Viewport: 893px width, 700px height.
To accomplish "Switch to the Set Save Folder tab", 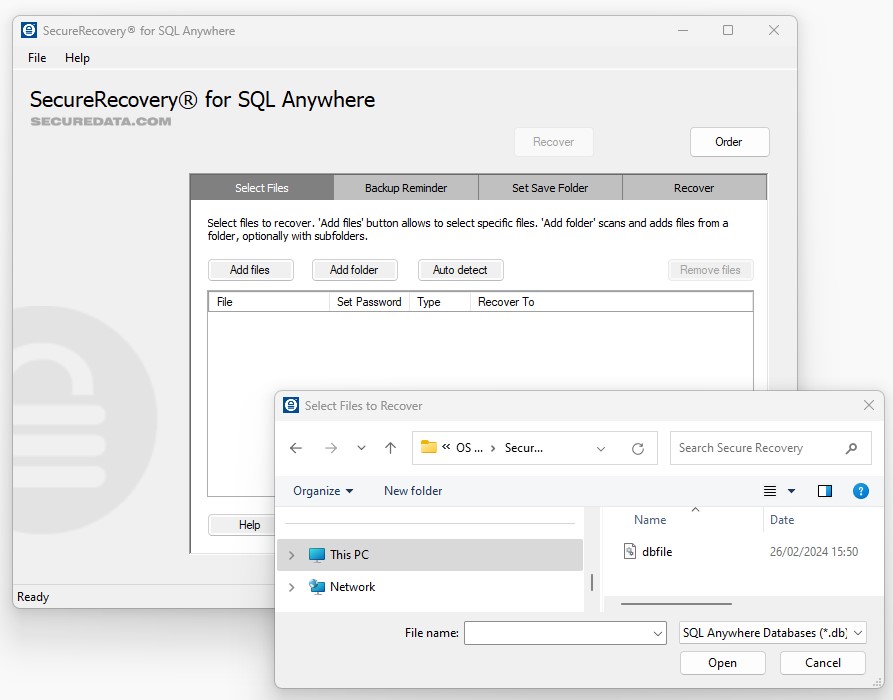I will (x=550, y=188).
